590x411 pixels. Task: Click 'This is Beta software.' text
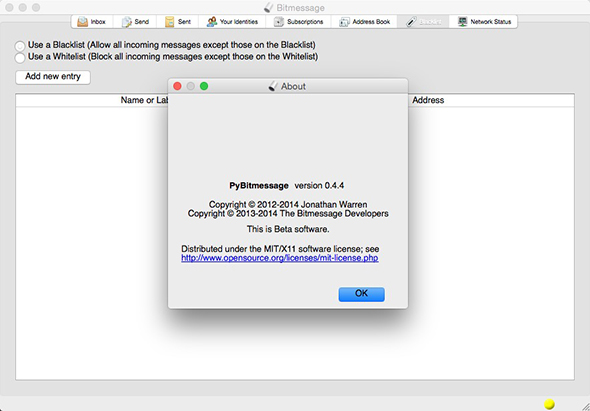click(x=288, y=229)
